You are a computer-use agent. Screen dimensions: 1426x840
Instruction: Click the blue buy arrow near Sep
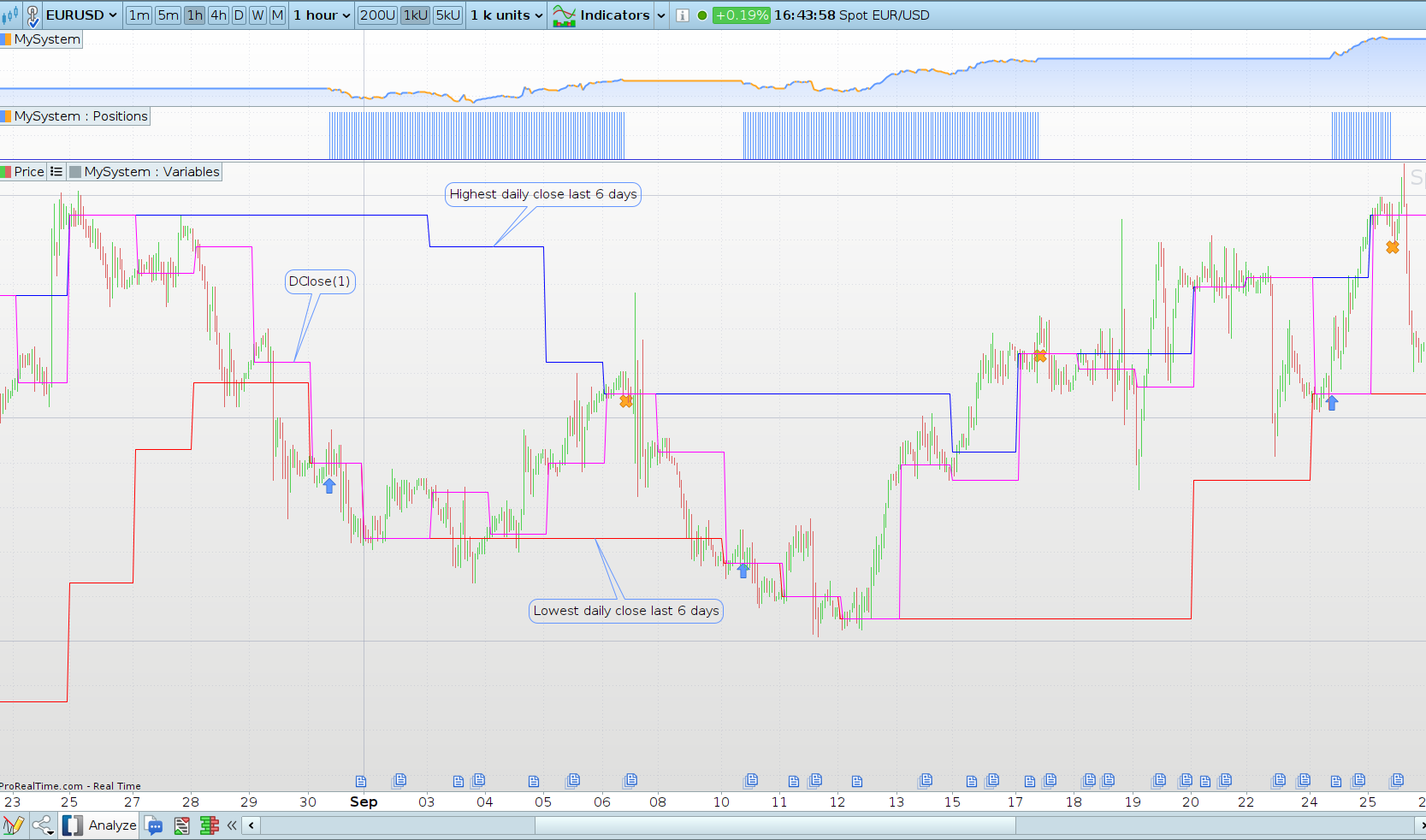329,485
